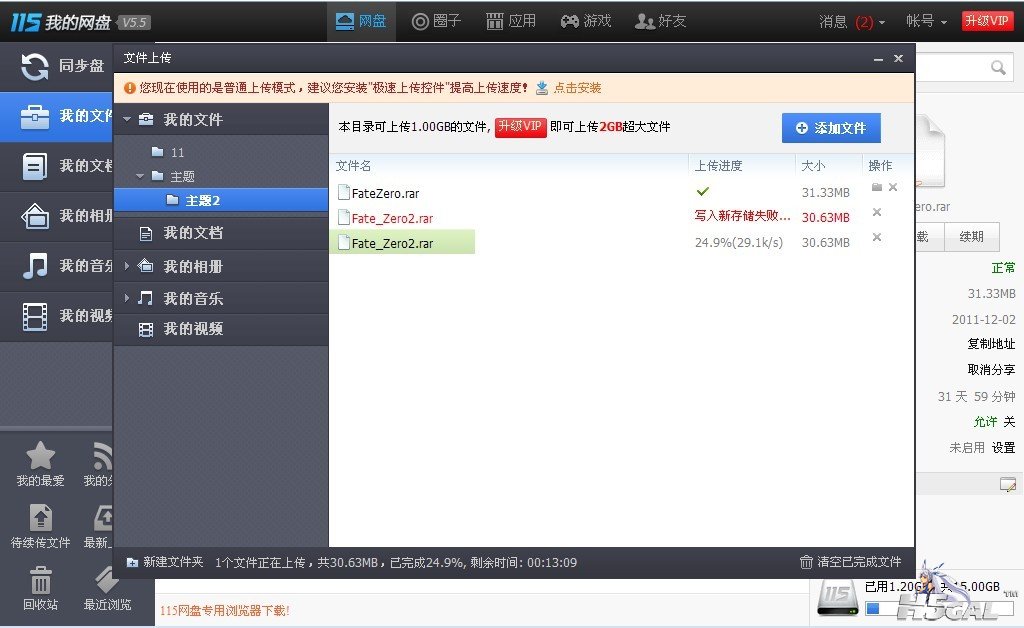Remove failed Fate_Zero2.rar upload row

point(877,212)
